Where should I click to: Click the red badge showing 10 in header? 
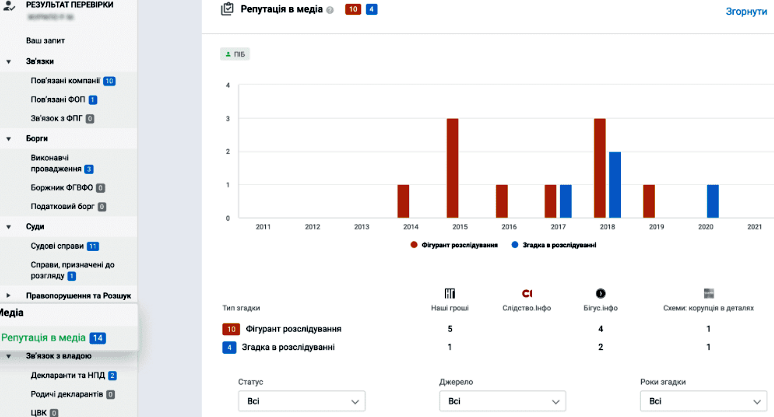(x=353, y=10)
